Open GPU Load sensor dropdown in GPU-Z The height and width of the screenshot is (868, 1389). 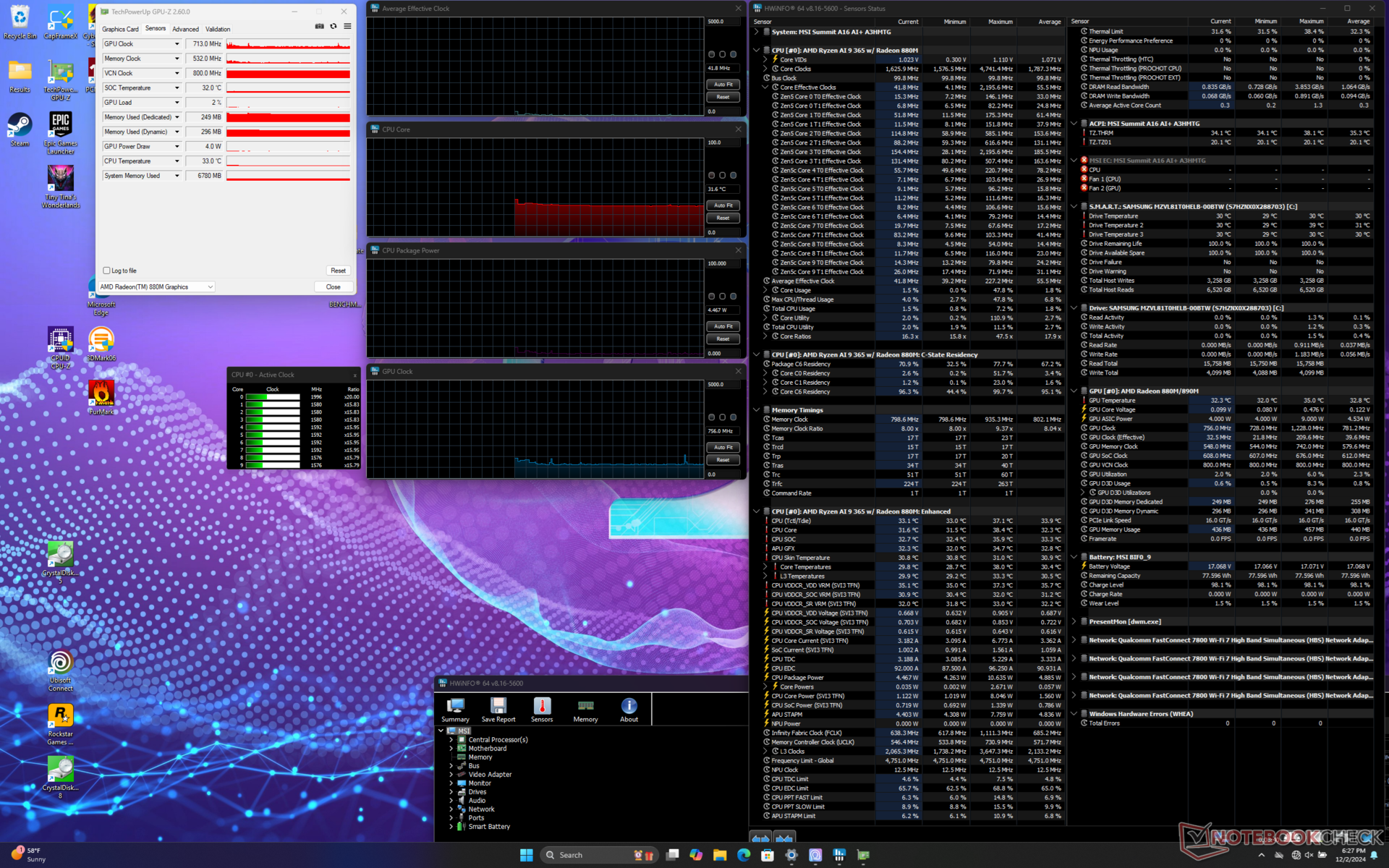coord(177,103)
